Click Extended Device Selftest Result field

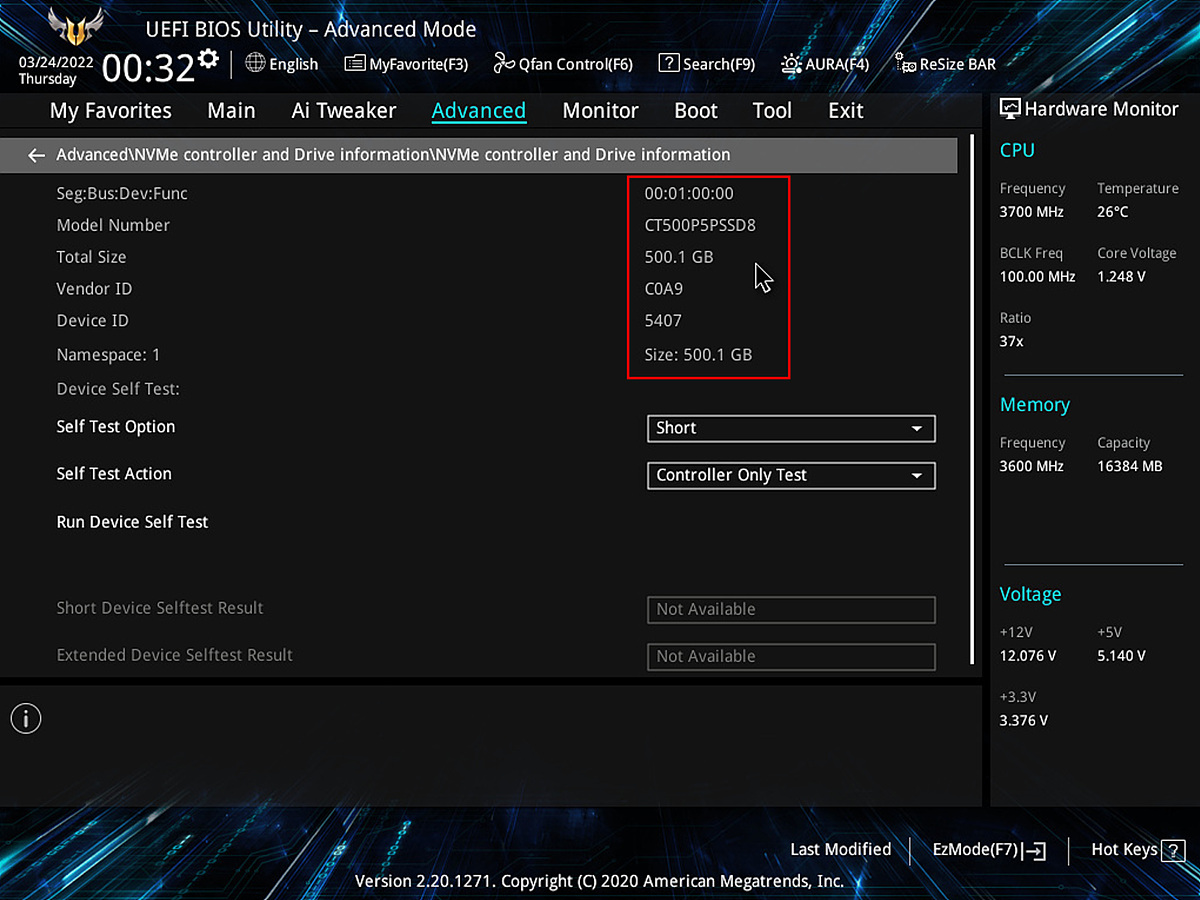coord(791,656)
